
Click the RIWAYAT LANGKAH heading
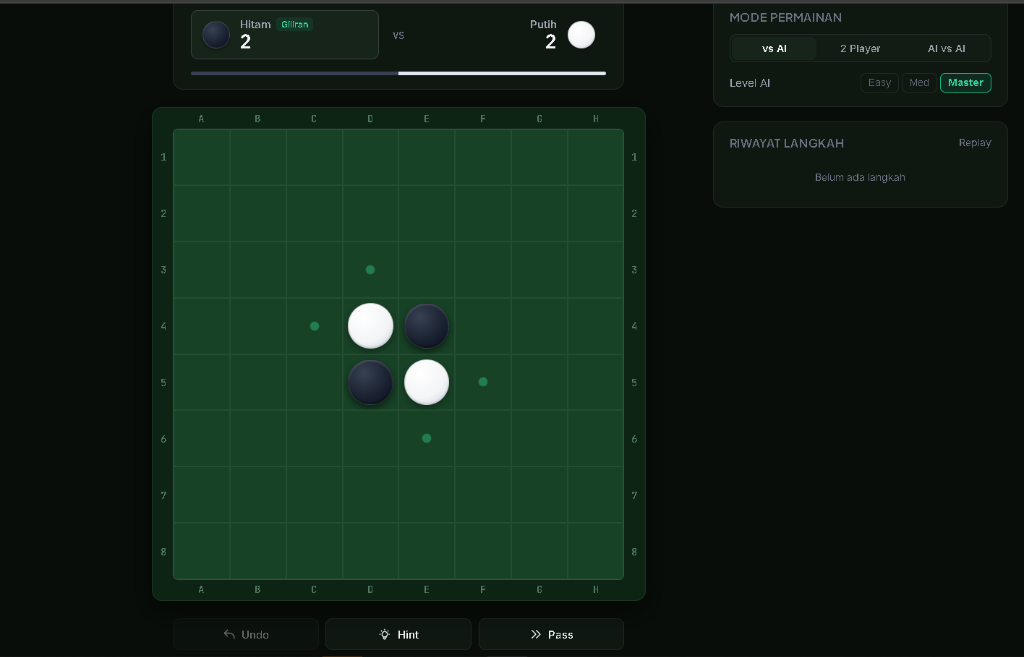[x=786, y=143]
